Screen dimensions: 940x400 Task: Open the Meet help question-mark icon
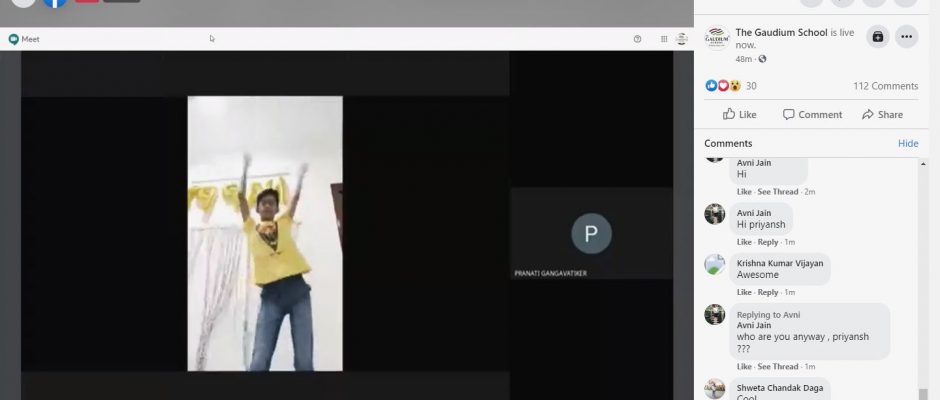point(637,39)
